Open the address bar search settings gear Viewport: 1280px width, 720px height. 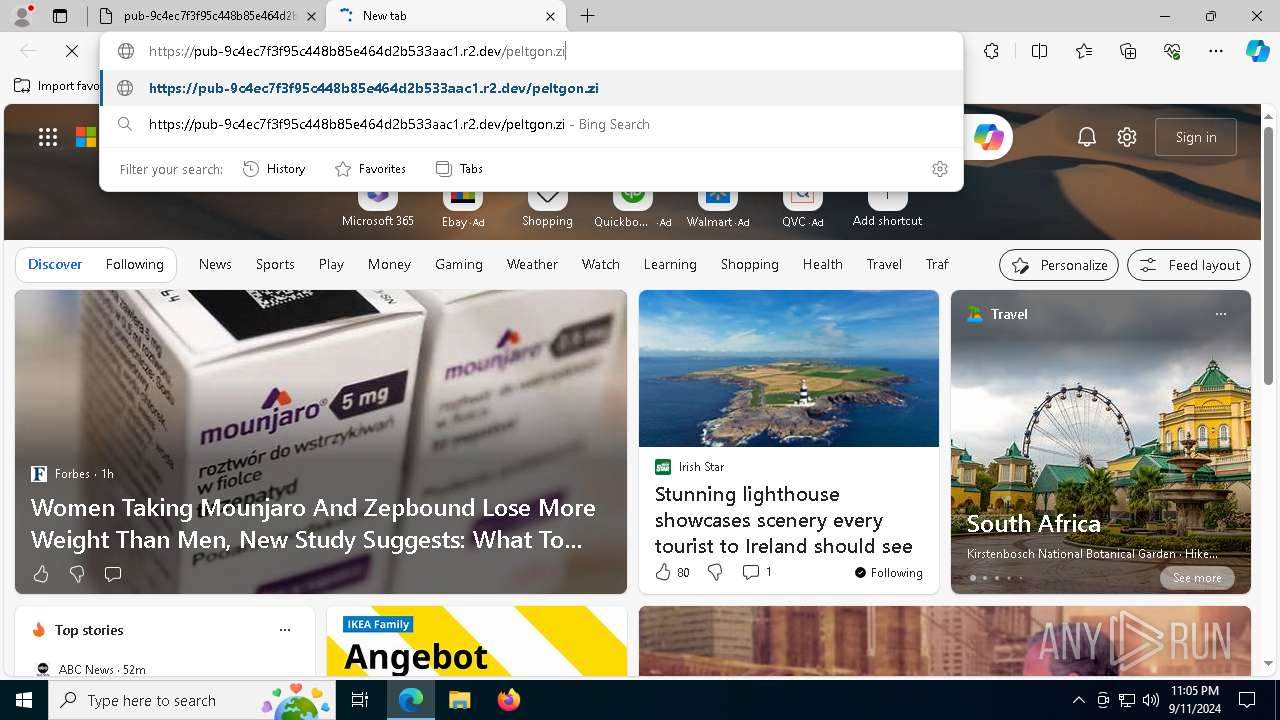939,169
